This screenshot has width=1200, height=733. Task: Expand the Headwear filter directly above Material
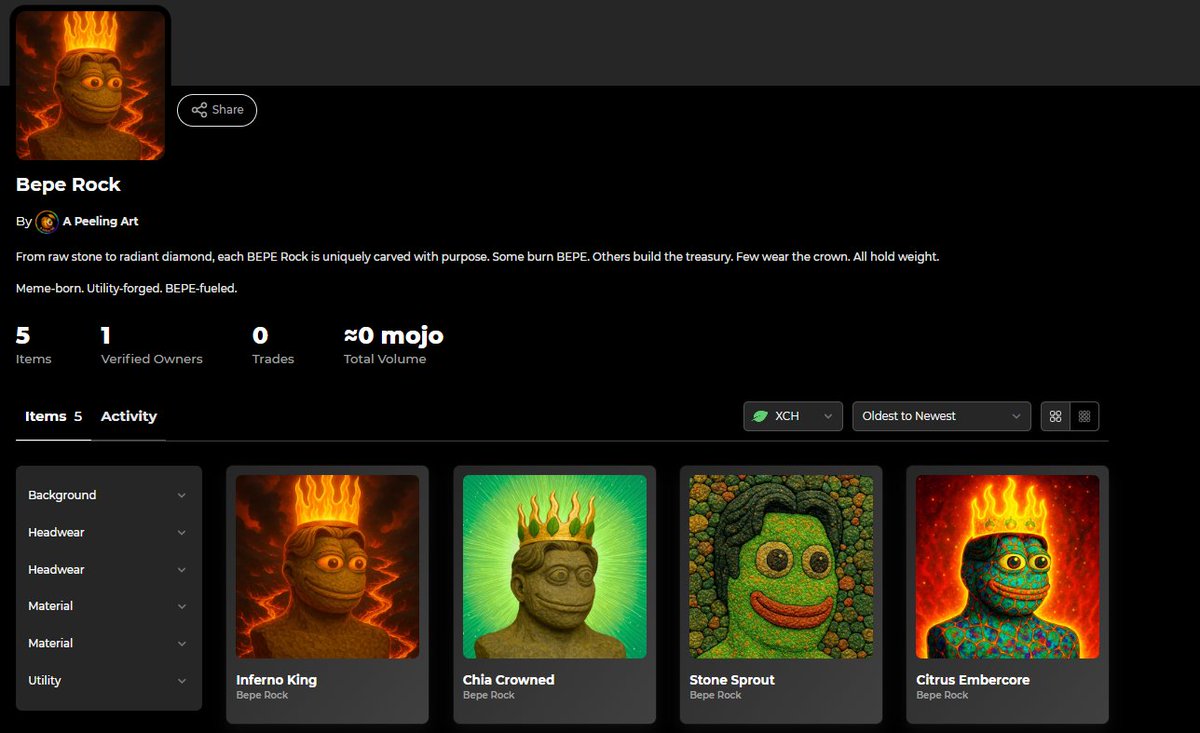tap(108, 569)
